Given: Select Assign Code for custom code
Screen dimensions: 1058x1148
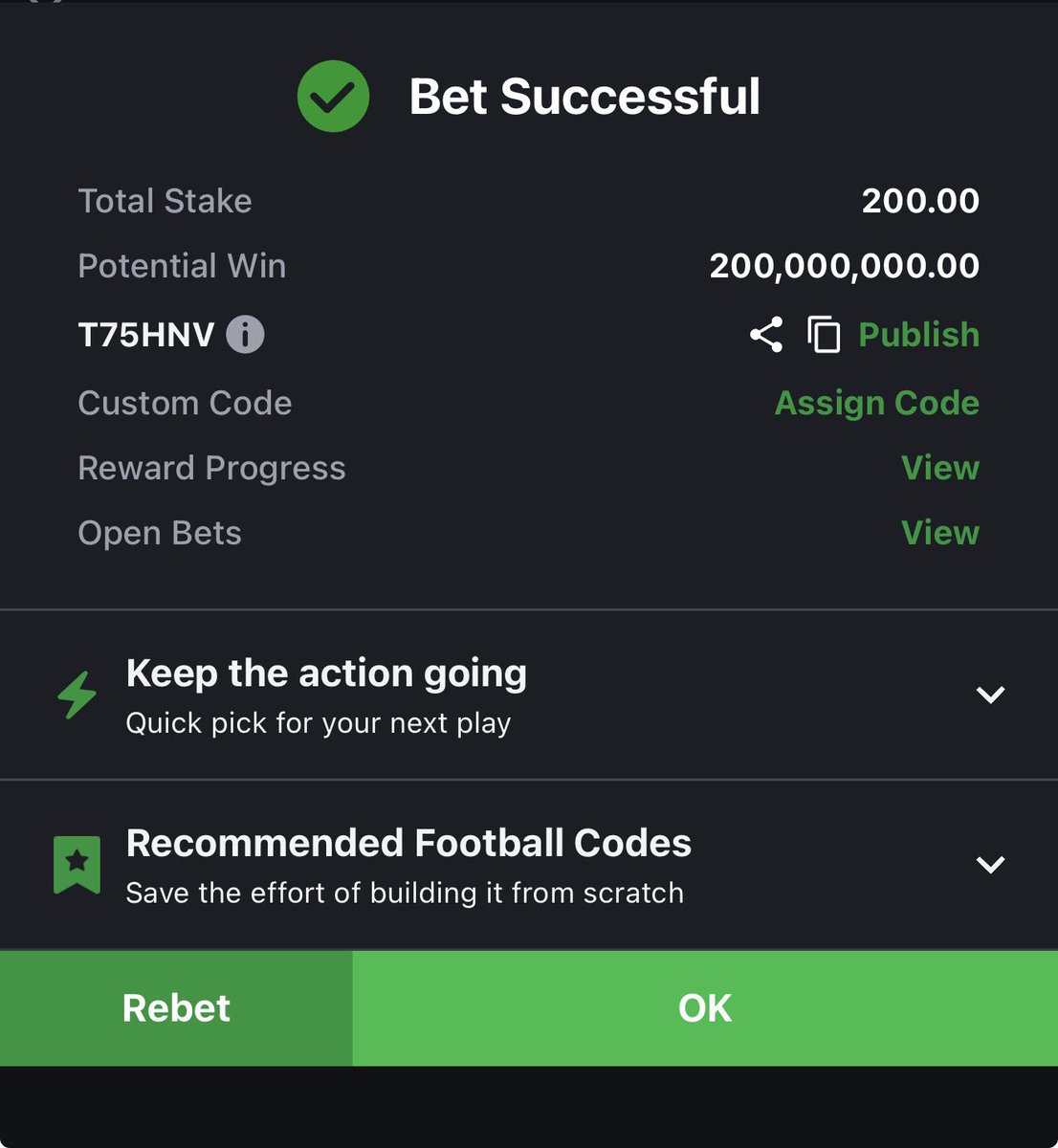Looking at the screenshot, I should (x=877, y=403).
